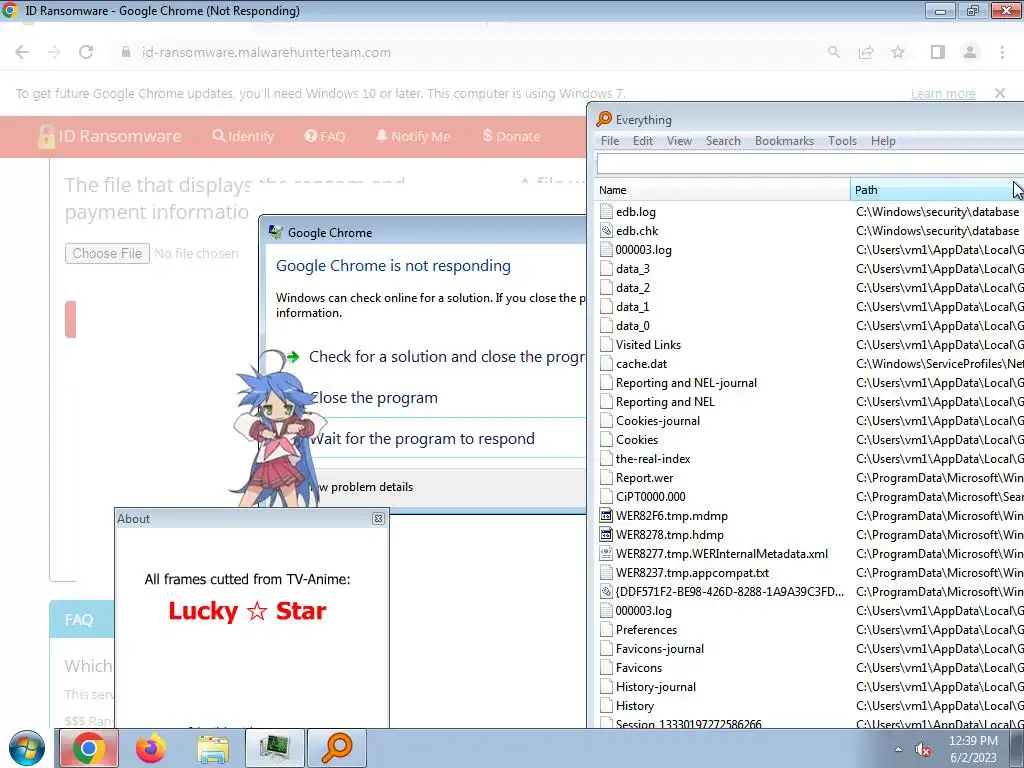
Task: Click the WER82F6.tmp.mdmp file icon
Action: pyautogui.click(x=606, y=515)
